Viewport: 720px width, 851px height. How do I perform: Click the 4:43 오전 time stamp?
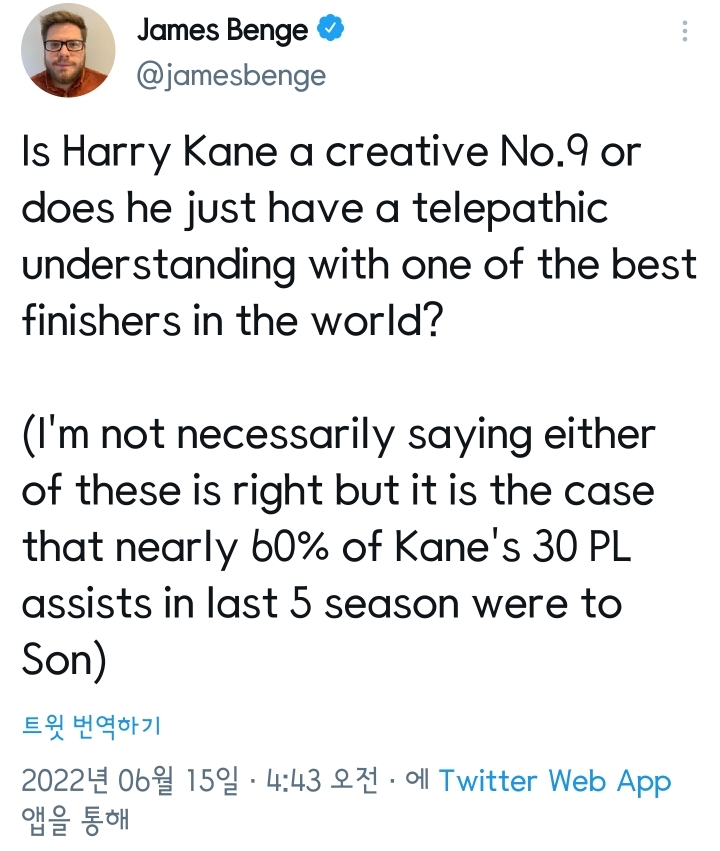point(322,781)
